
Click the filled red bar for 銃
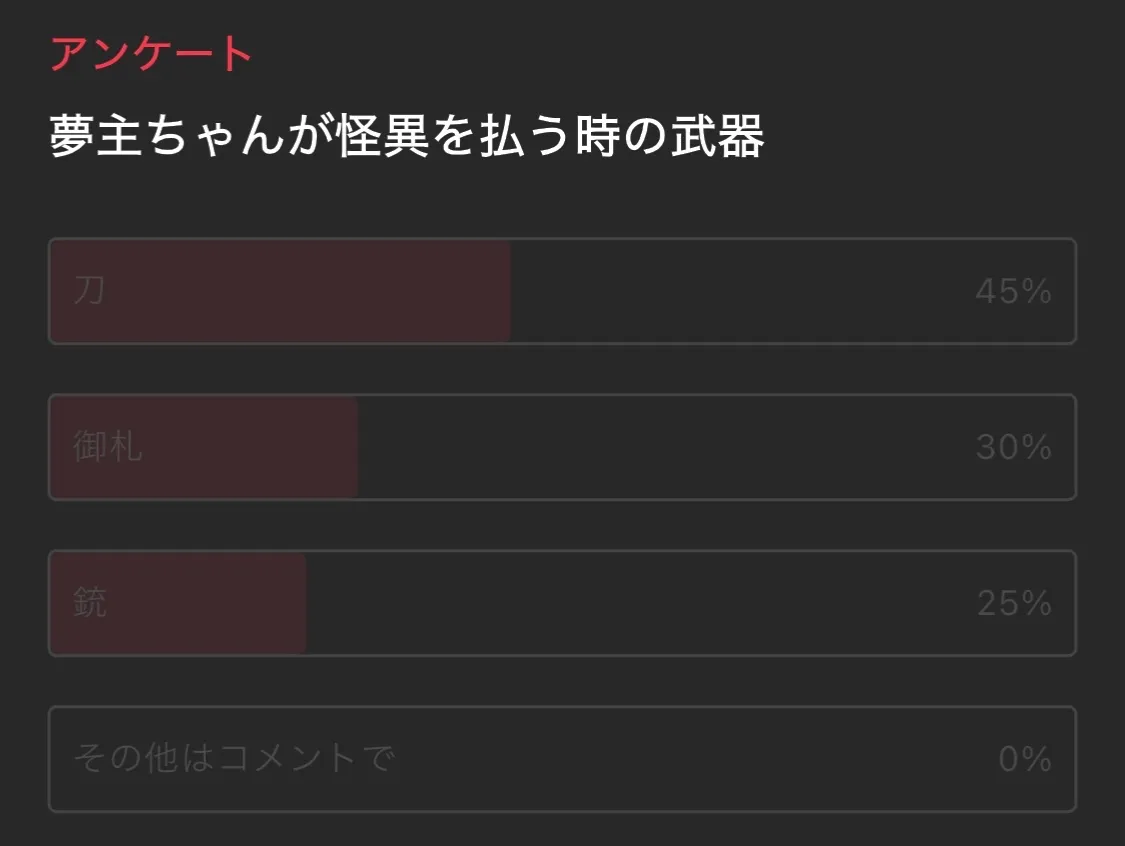(200, 603)
